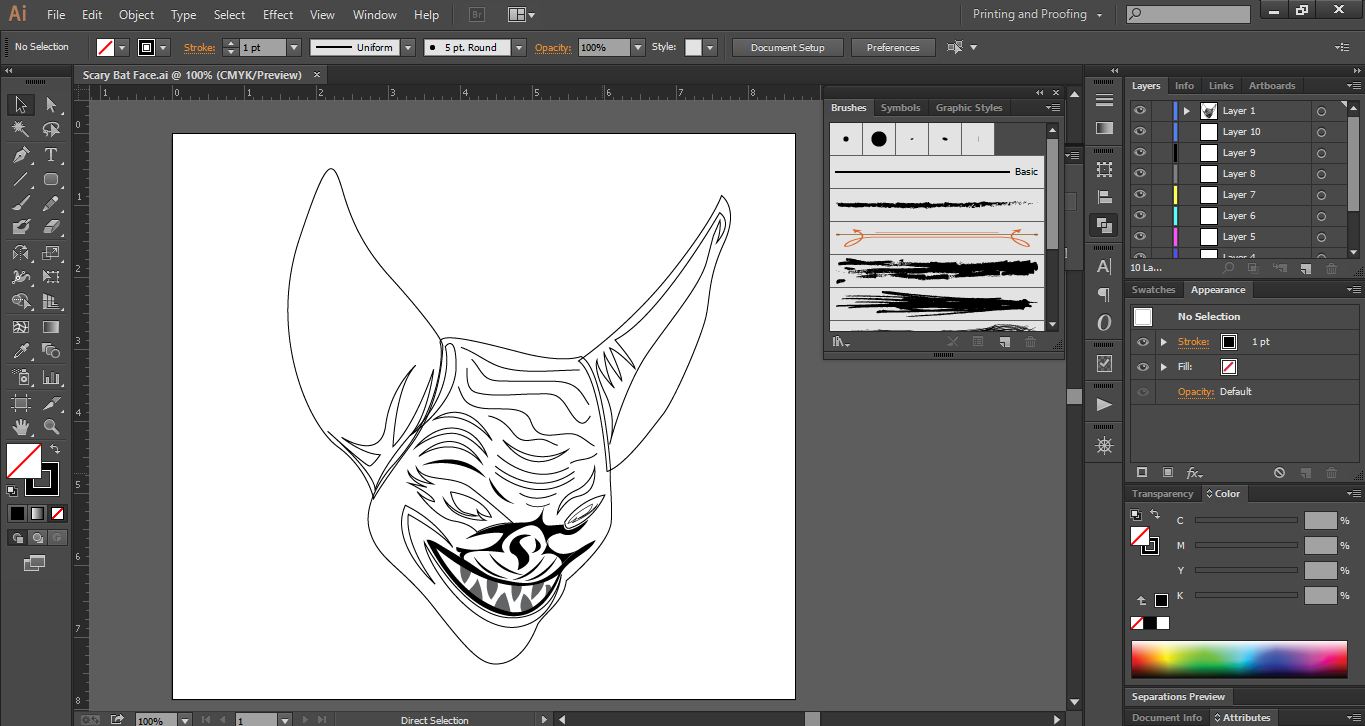Hide Layer 10 using its eye icon
This screenshot has height=726, width=1365.
tap(1139, 132)
